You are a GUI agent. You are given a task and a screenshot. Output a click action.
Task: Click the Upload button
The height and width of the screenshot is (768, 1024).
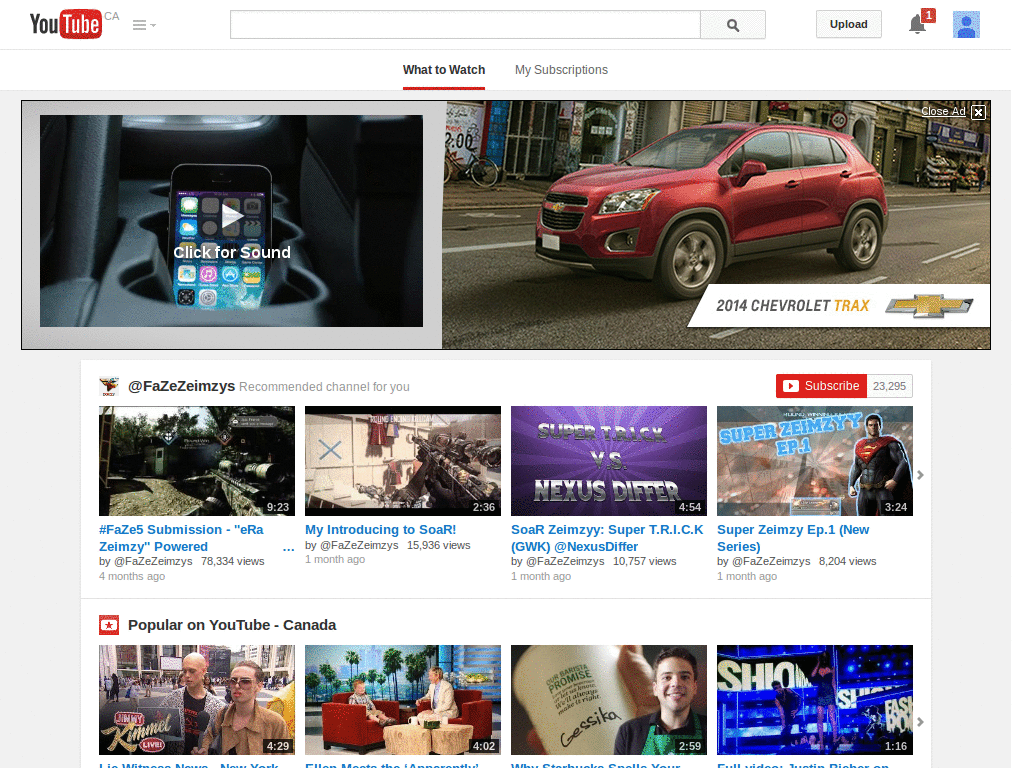(848, 24)
